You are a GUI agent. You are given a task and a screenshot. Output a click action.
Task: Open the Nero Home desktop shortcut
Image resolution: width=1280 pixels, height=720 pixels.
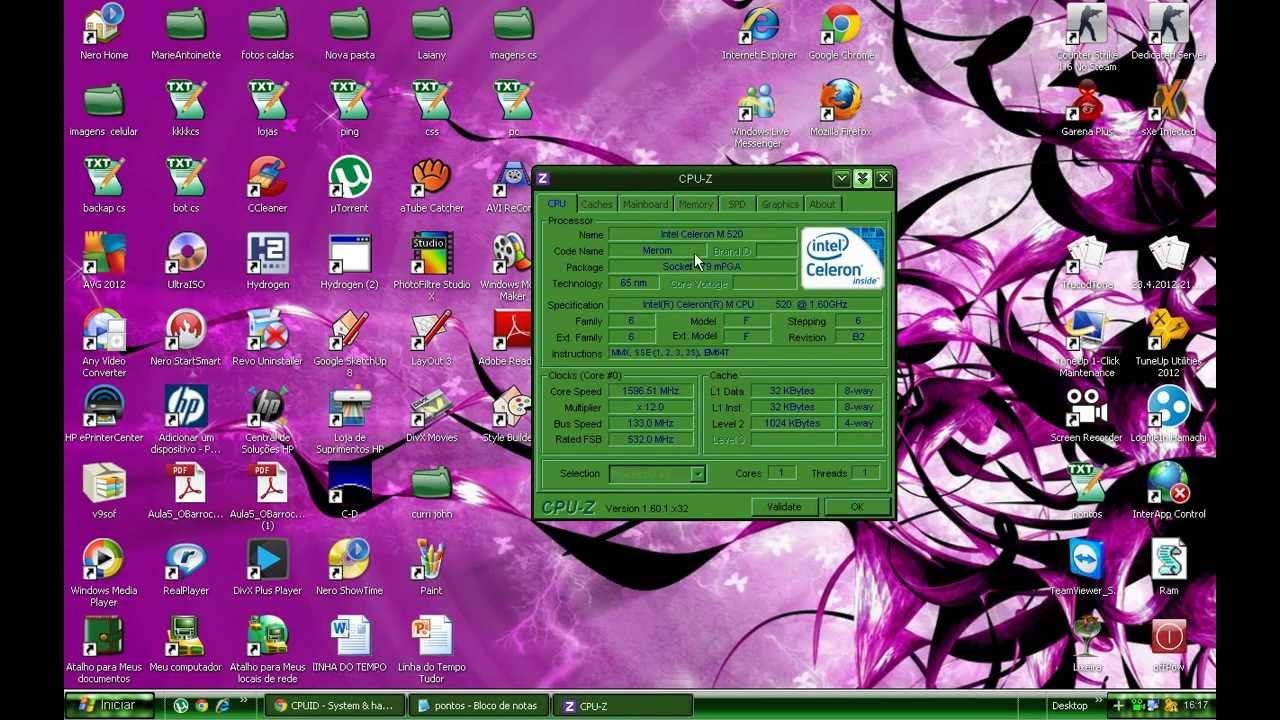point(104,33)
